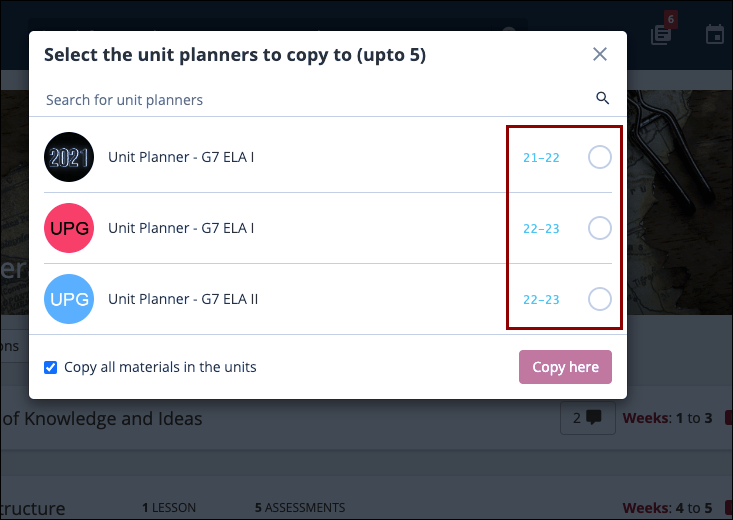Select the 21-22 G7 ELA I planner radio
This screenshot has width=733, height=520.
tap(600, 157)
